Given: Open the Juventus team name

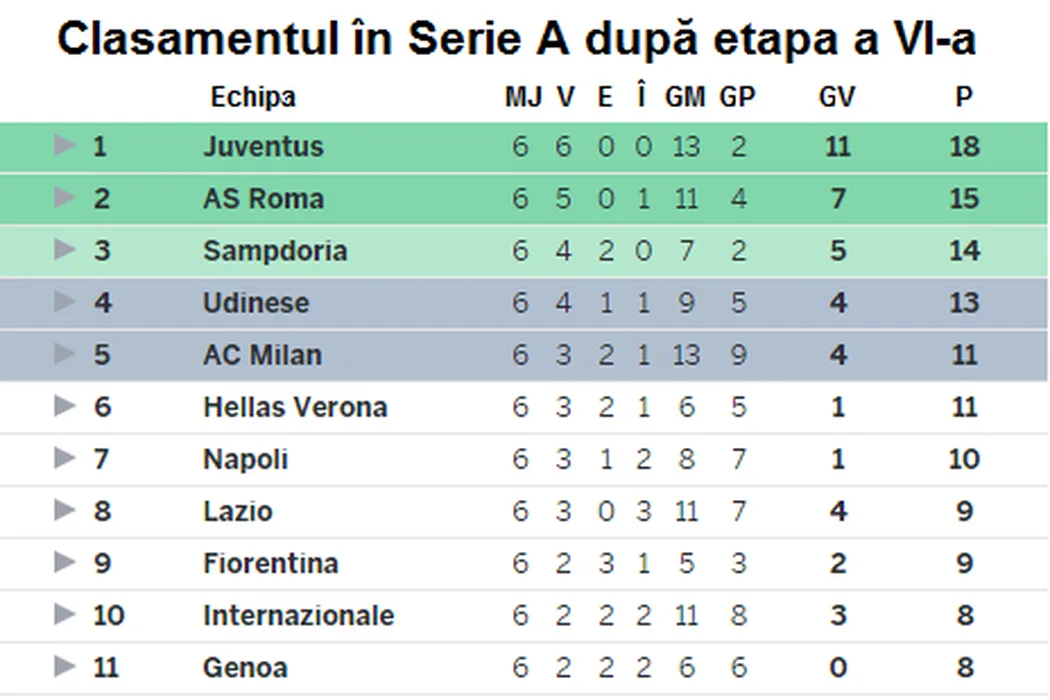Looking at the screenshot, I should point(263,147).
